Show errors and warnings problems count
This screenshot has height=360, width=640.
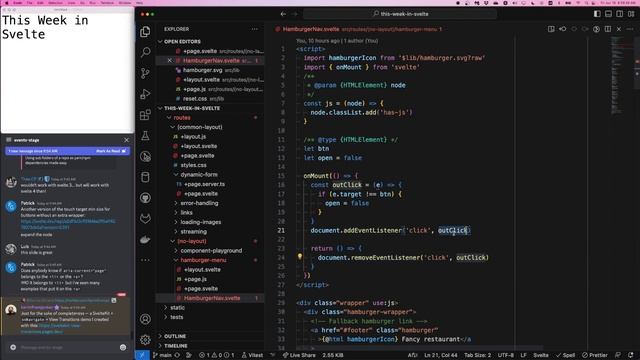(216, 355)
